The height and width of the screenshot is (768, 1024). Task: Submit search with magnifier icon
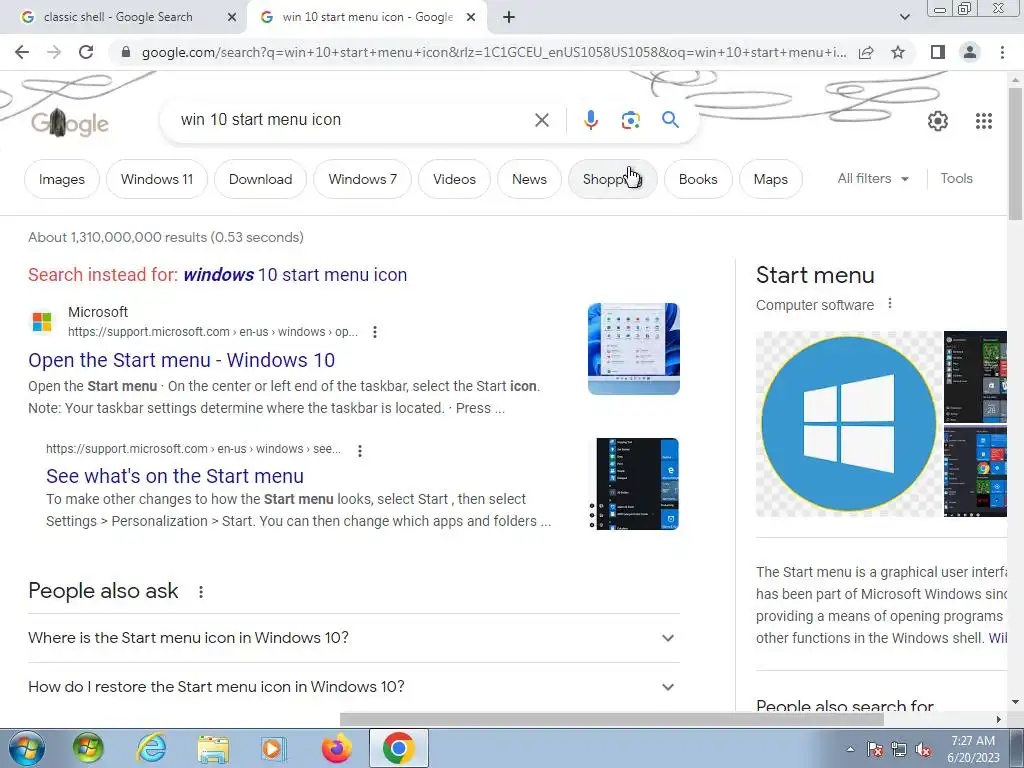[x=670, y=120]
